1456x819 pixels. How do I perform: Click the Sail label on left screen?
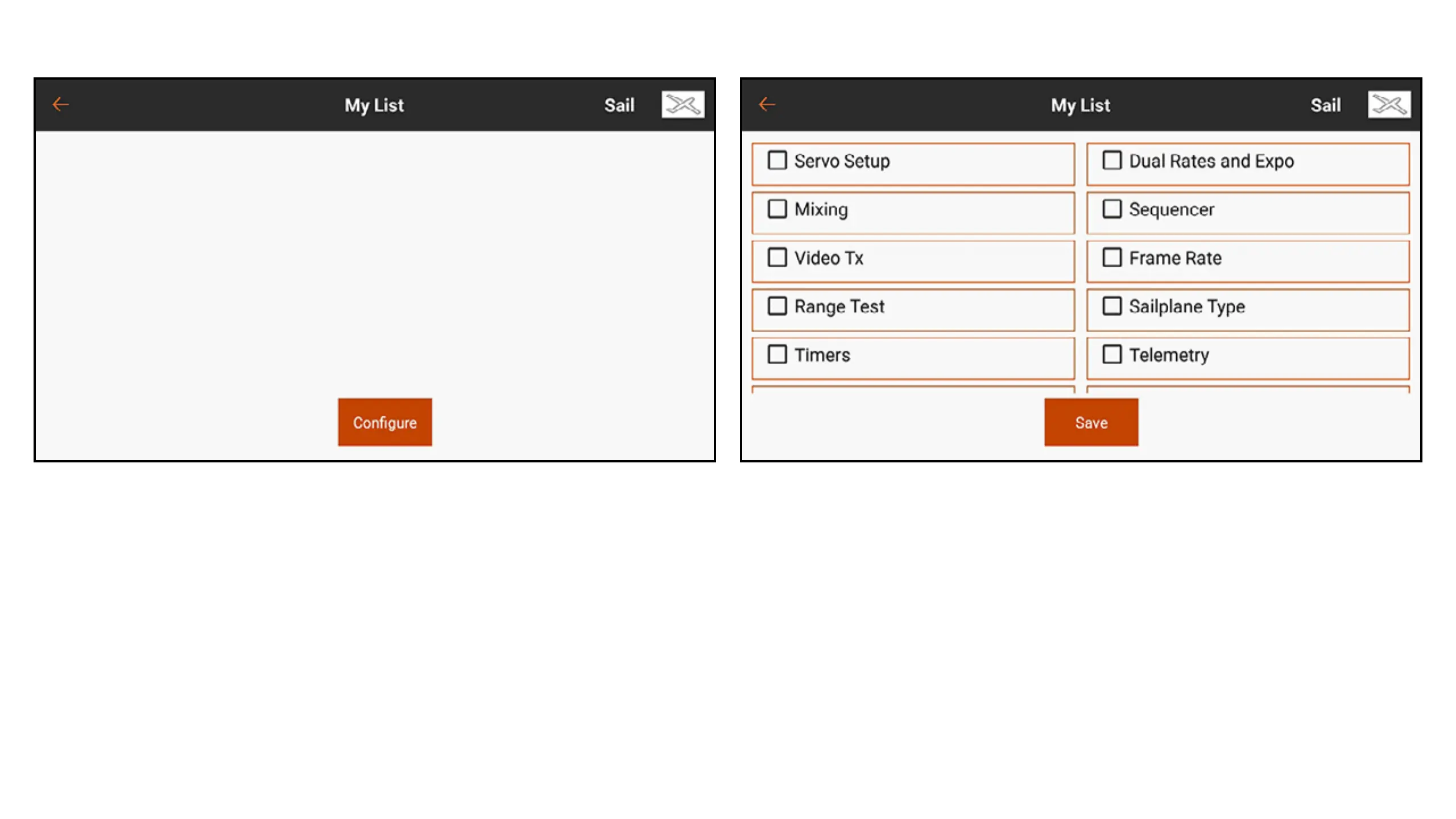[619, 105]
